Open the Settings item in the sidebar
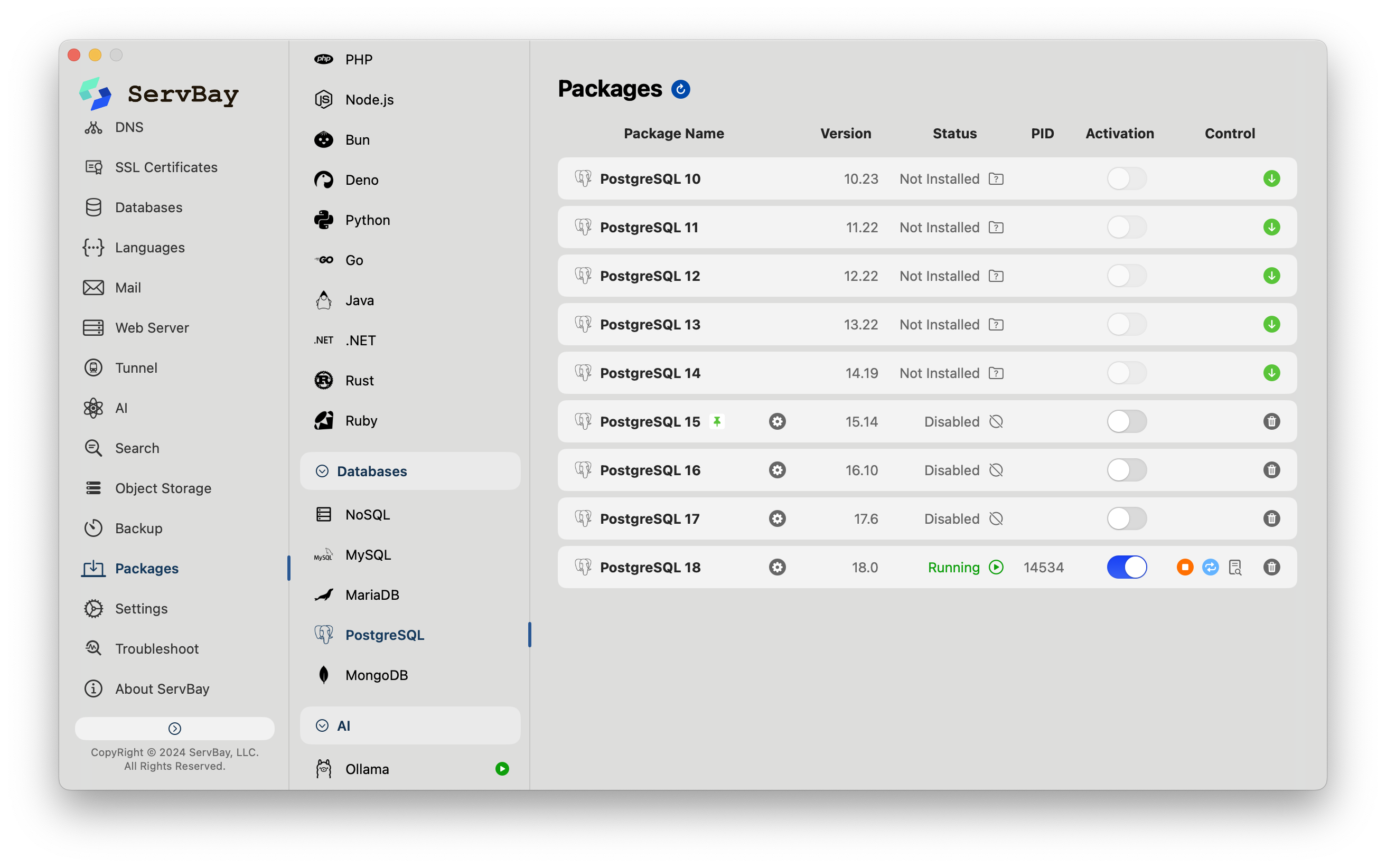Image resolution: width=1386 pixels, height=868 pixels. (141, 609)
